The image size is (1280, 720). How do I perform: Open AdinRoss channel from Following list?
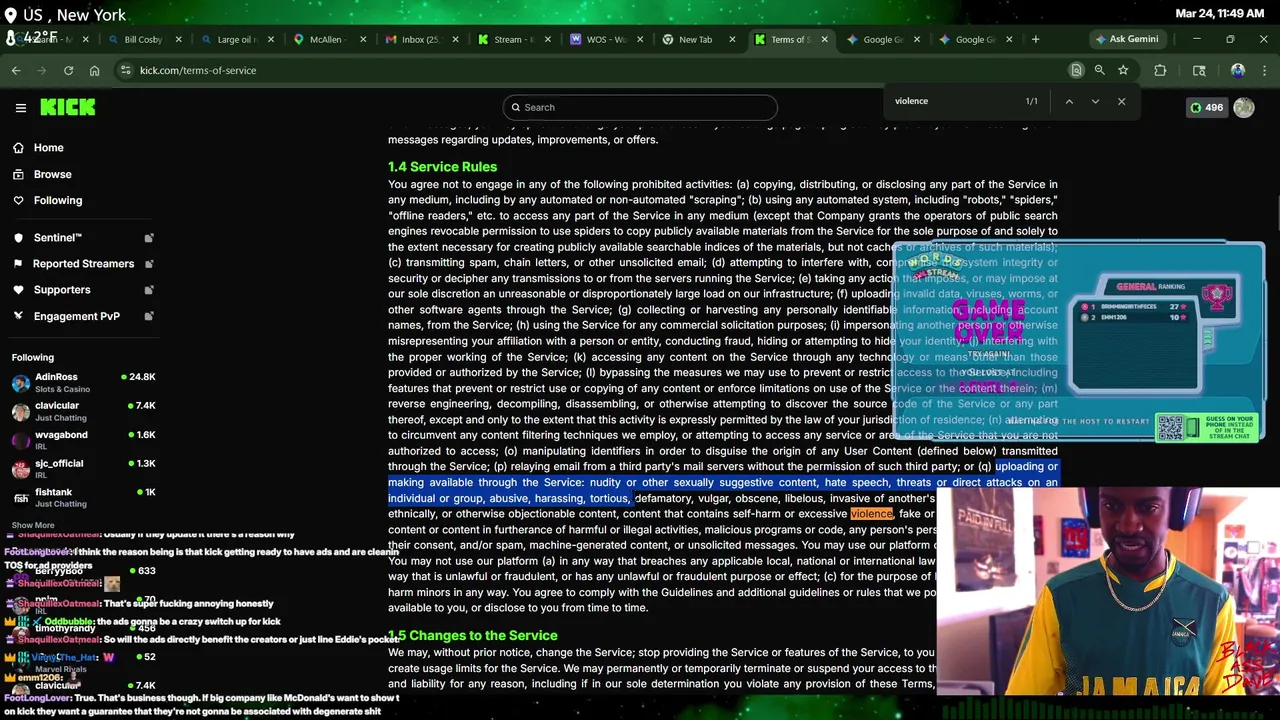click(x=84, y=382)
